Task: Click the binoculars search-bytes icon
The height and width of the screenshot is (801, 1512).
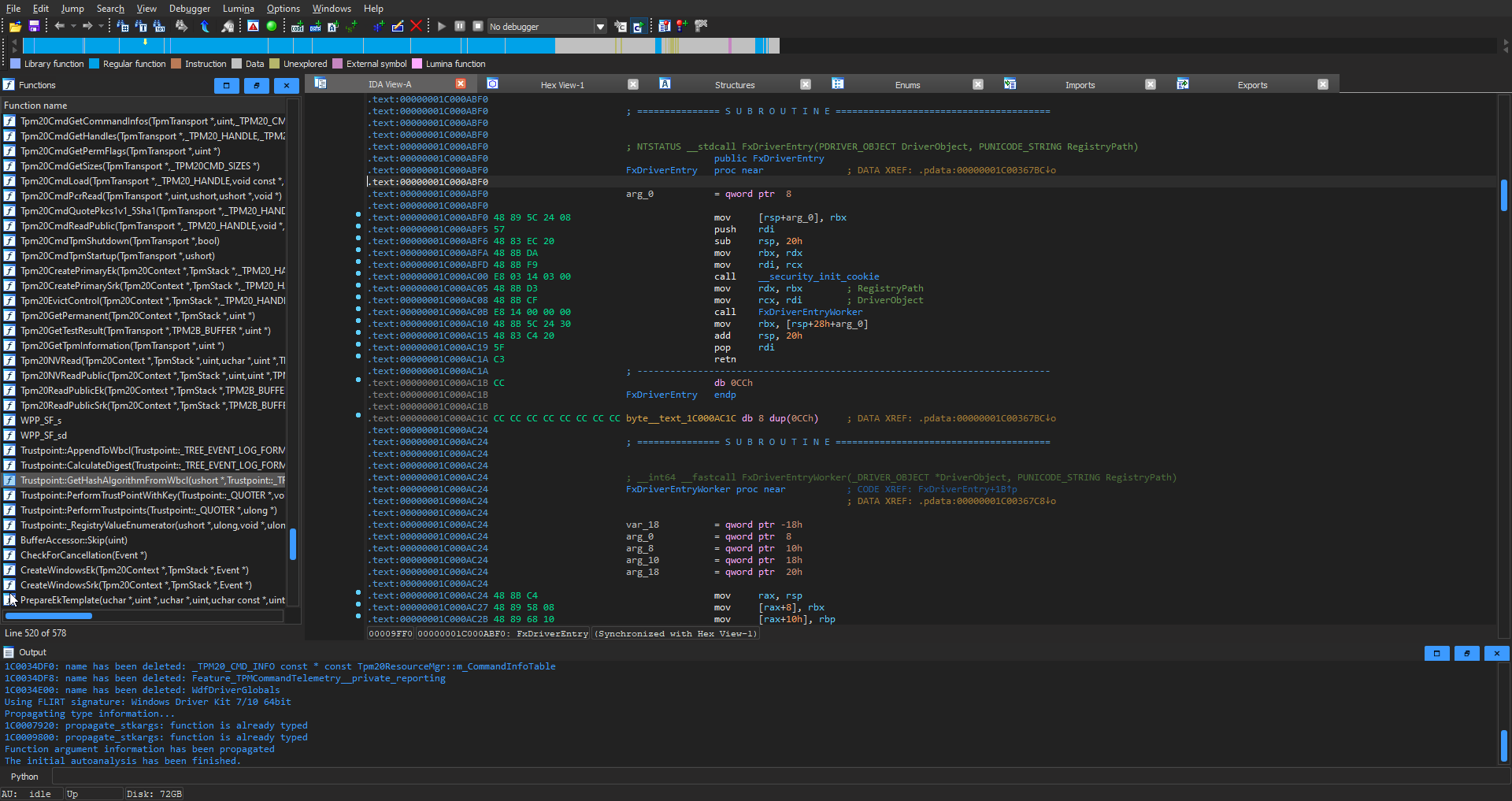Action: click(159, 26)
